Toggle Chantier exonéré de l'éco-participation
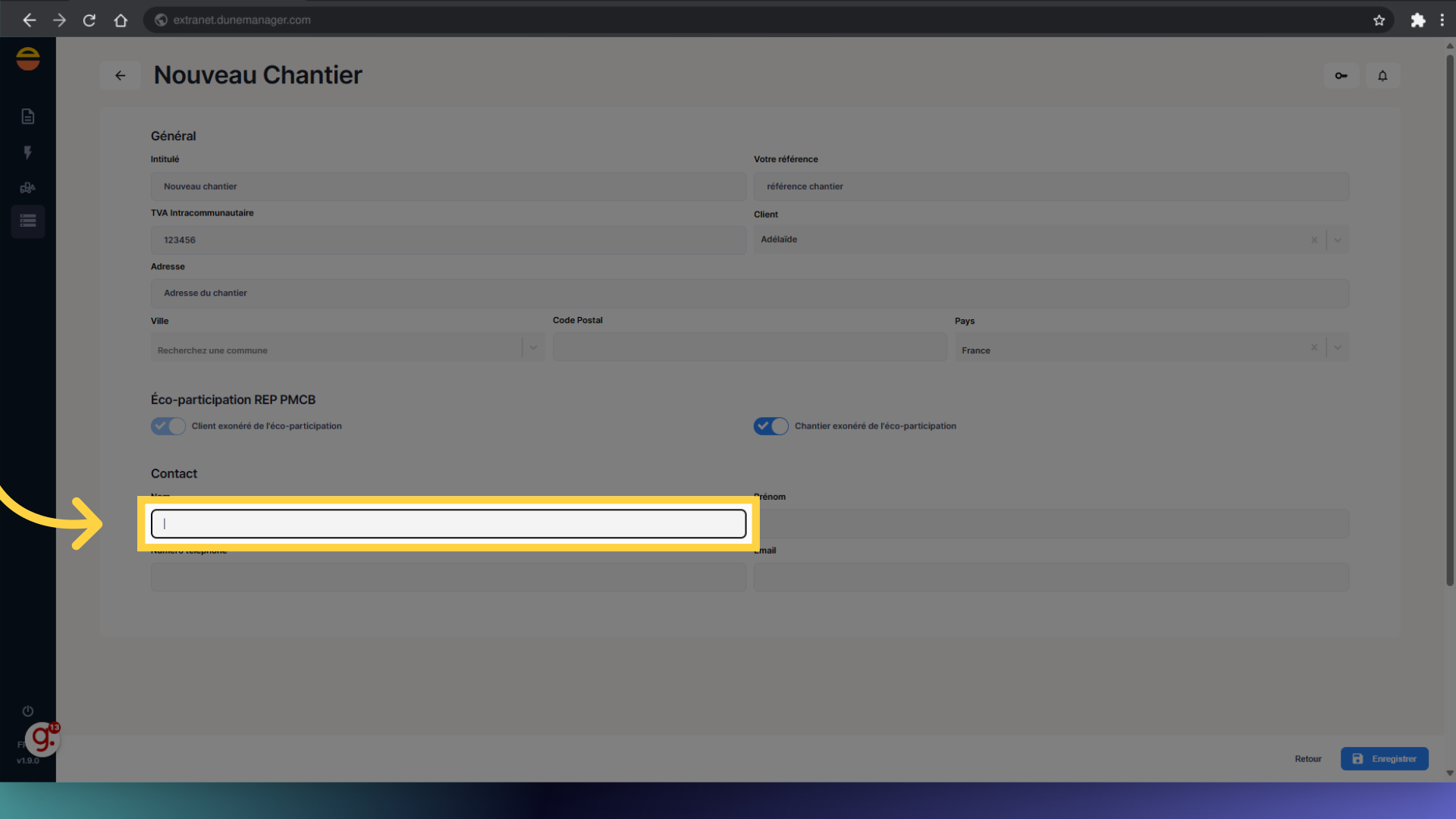This screenshot has height=819, width=1456. [x=770, y=426]
